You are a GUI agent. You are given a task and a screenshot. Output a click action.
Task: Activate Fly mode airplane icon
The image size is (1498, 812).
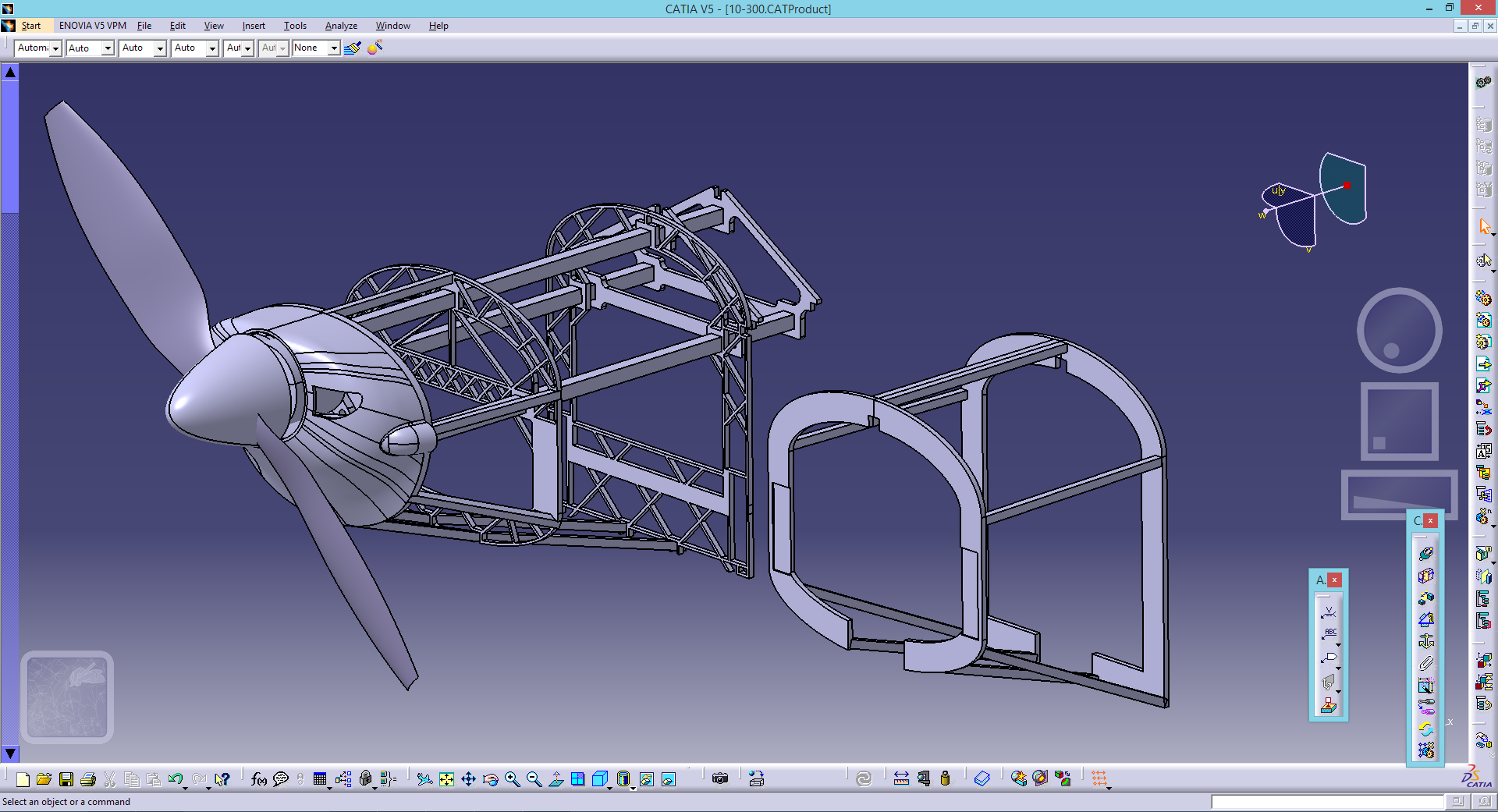[424, 778]
